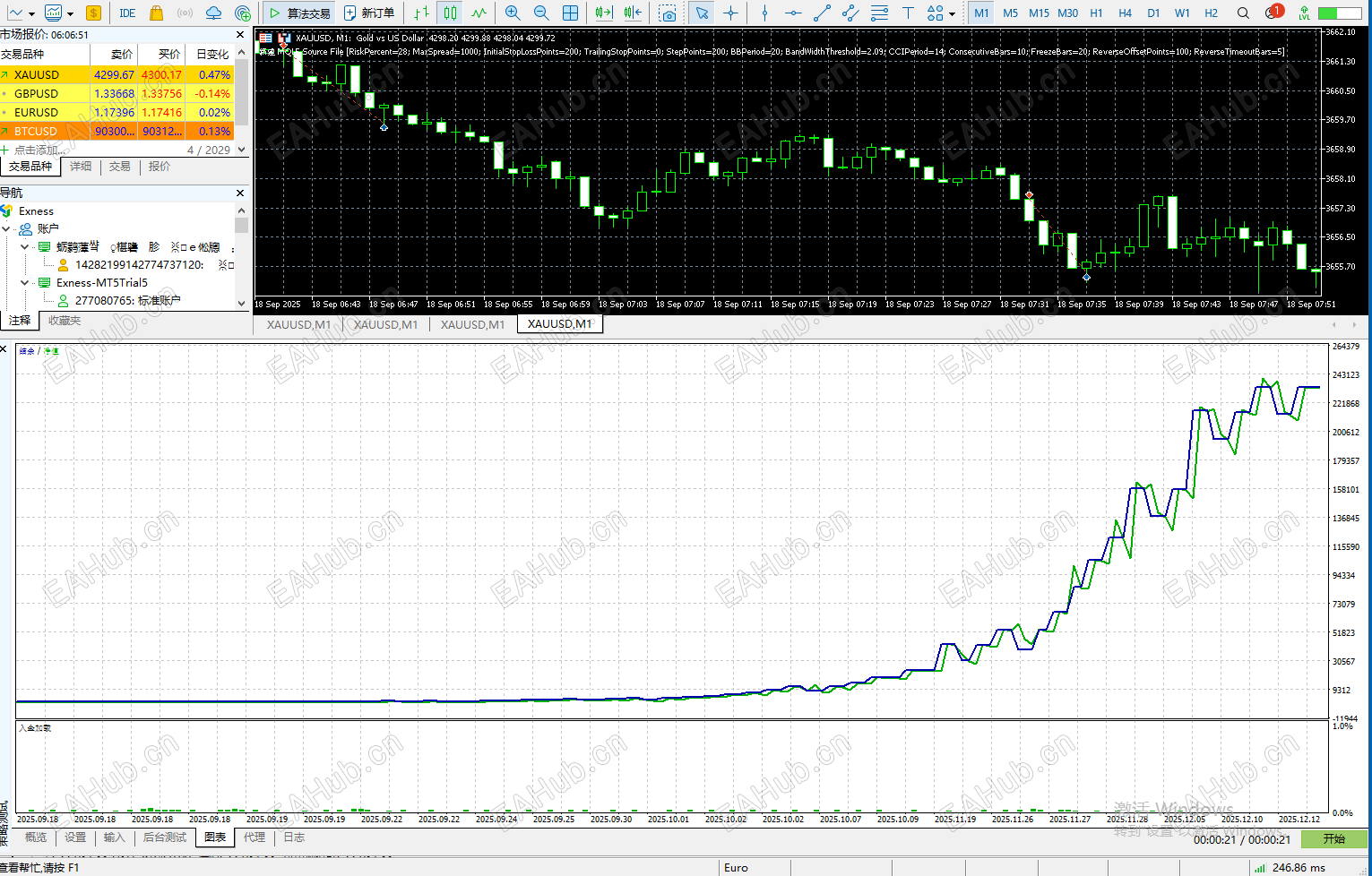The image size is (1372, 876).
Task: Open the IDE MetaEditor
Action: point(127,13)
